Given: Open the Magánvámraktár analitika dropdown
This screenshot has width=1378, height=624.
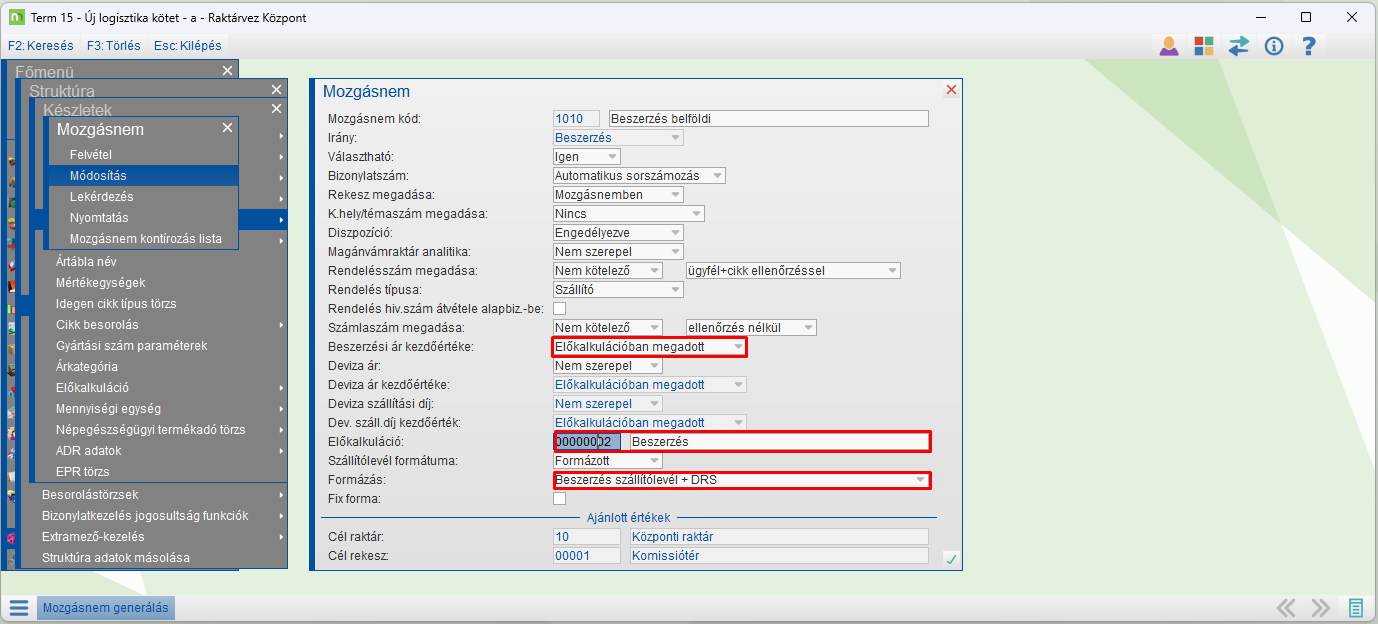Looking at the screenshot, I should 618,251.
